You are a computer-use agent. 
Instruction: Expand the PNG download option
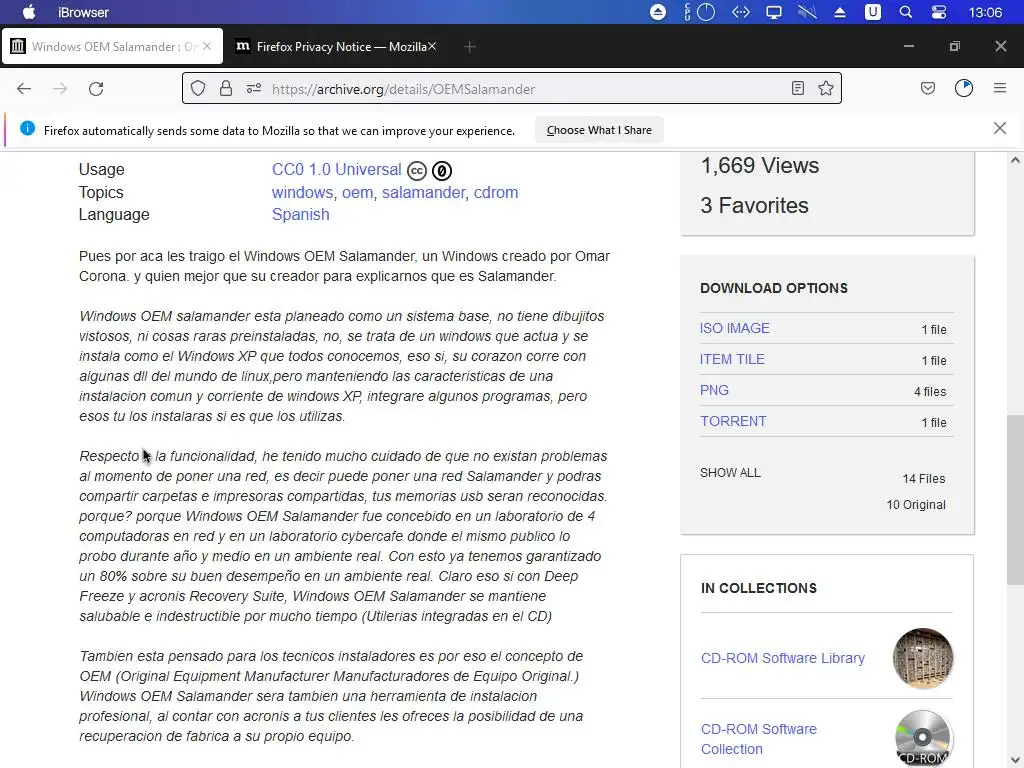[x=714, y=391]
